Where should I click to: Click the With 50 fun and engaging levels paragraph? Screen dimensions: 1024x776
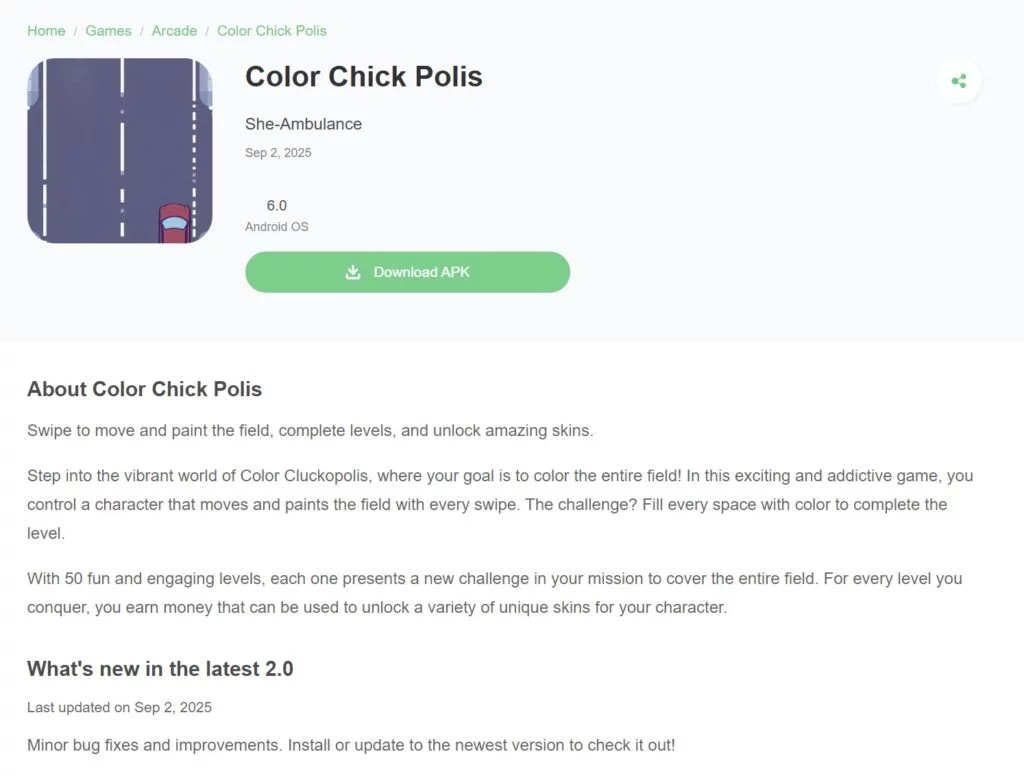click(x=494, y=592)
